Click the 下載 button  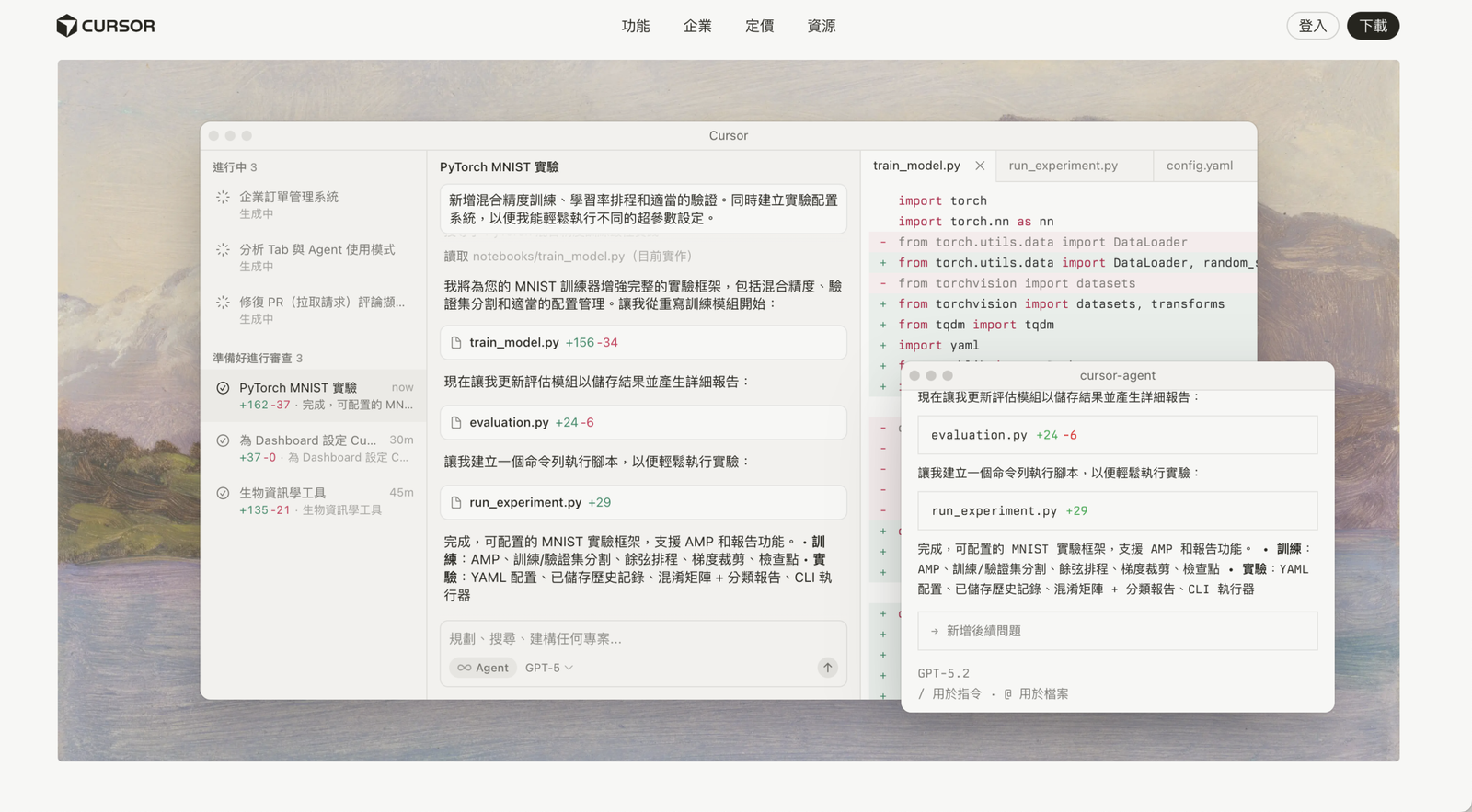tap(1373, 26)
